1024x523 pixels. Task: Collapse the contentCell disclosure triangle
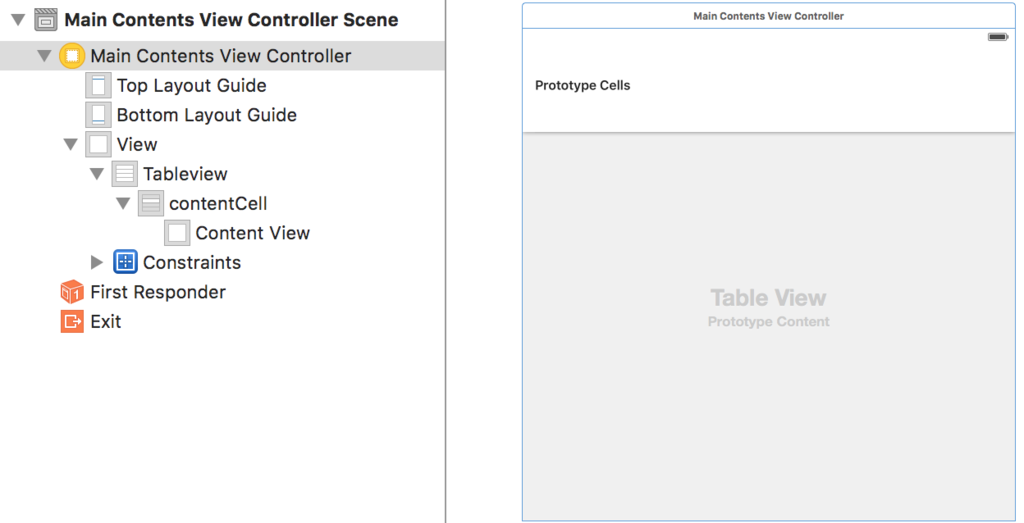coord(123,204)
